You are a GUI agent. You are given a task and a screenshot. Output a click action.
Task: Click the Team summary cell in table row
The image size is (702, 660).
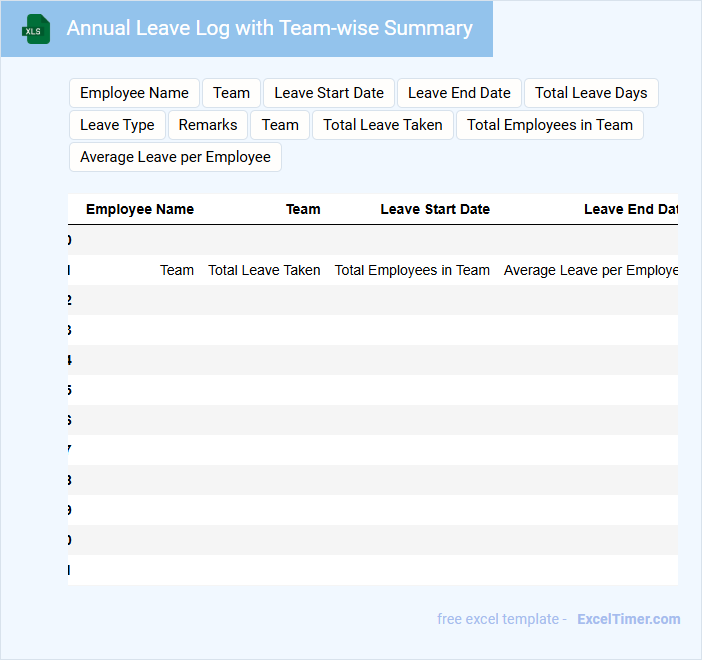tap(177, 270)
